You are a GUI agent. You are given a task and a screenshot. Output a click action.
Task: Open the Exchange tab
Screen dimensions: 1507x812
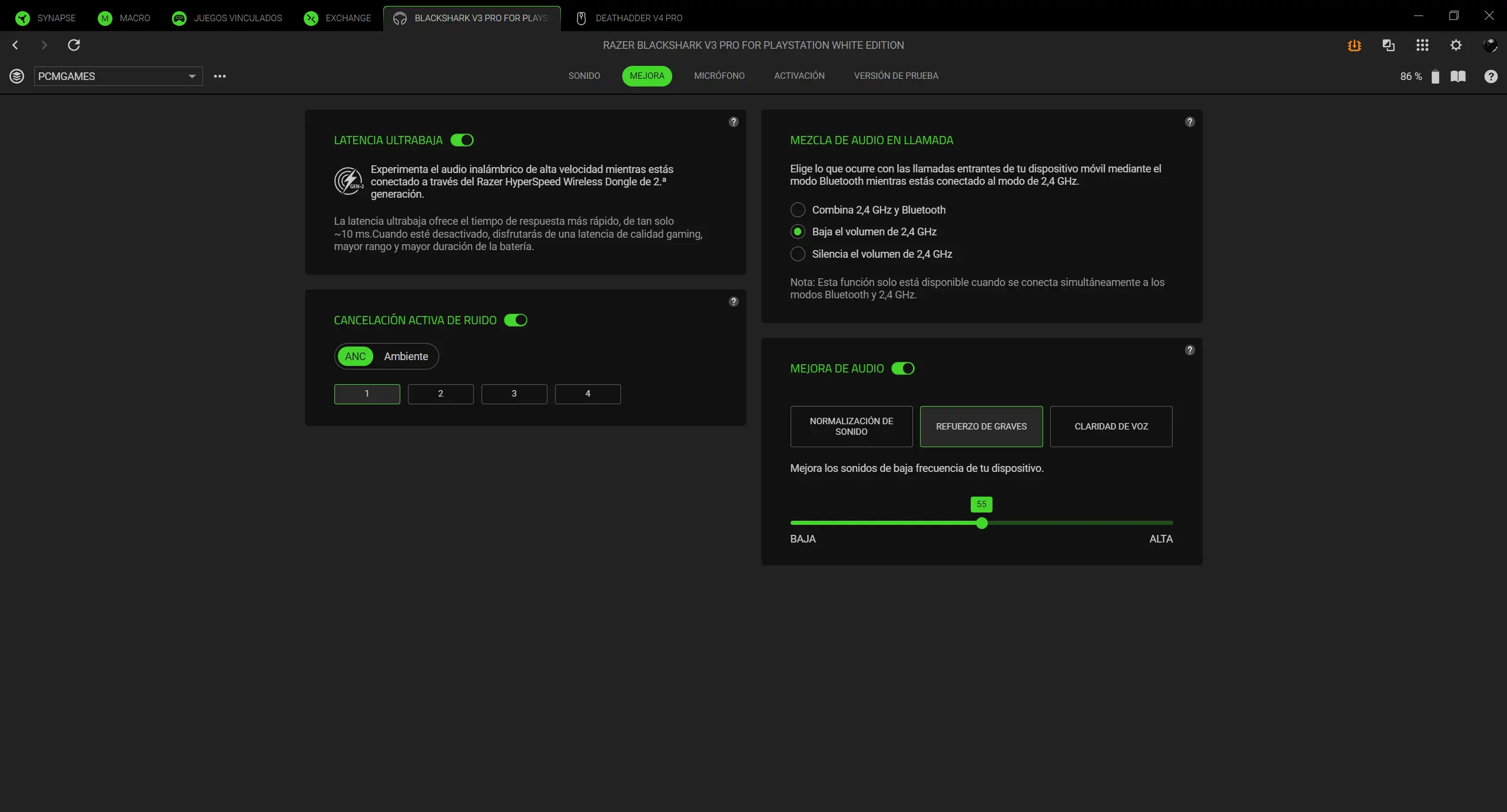click(x=338, y=18)
